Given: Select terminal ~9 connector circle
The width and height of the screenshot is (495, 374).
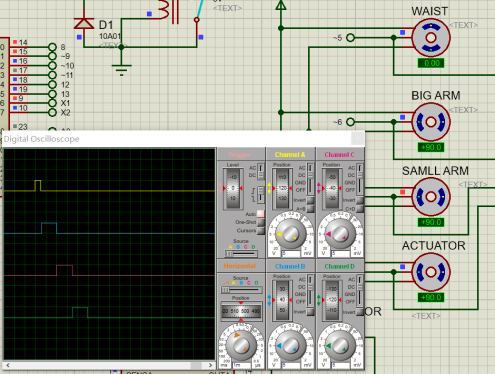Looking at the screenshot, I should click(52, 56).
